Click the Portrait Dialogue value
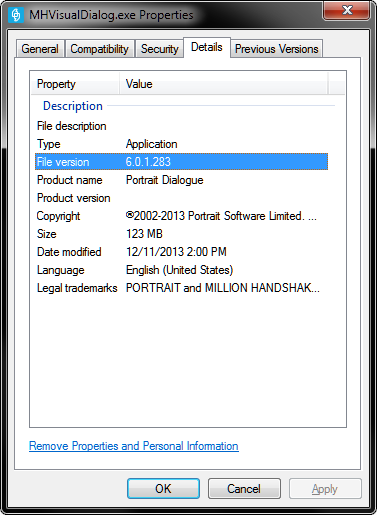Image resolution: width=377 pixels, height=515 pixels. coord(165,180)
